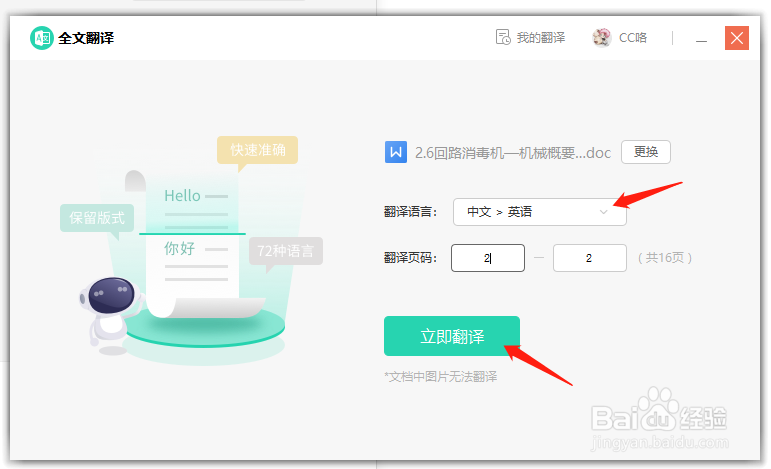Screen dimensions: 771x469
Task: Open 我的翻译 history icon
Action: click(x=503, y=37)
